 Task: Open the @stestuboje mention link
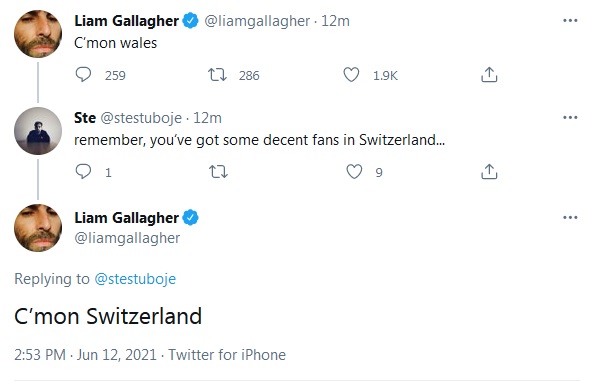pos(135,279)
